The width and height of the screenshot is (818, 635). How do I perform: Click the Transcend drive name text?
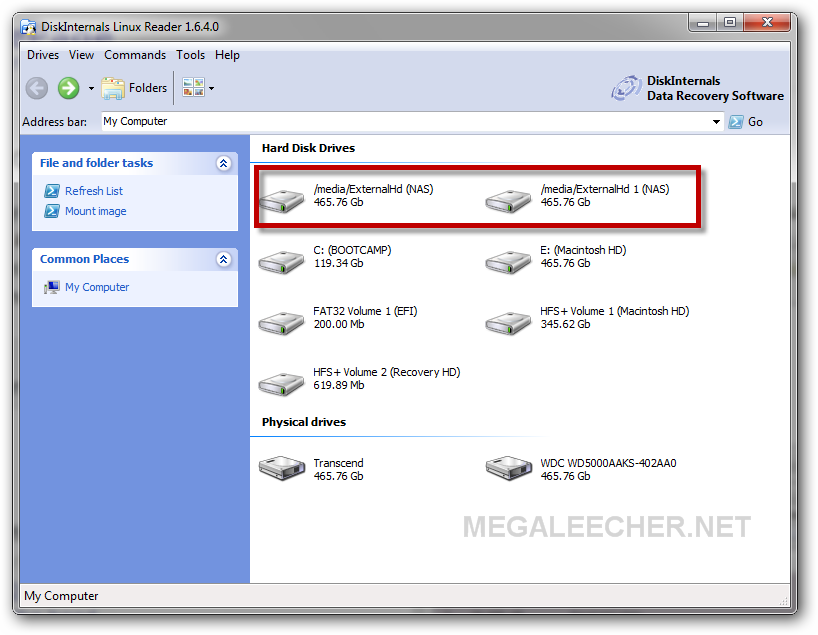(x=339, y=463)
